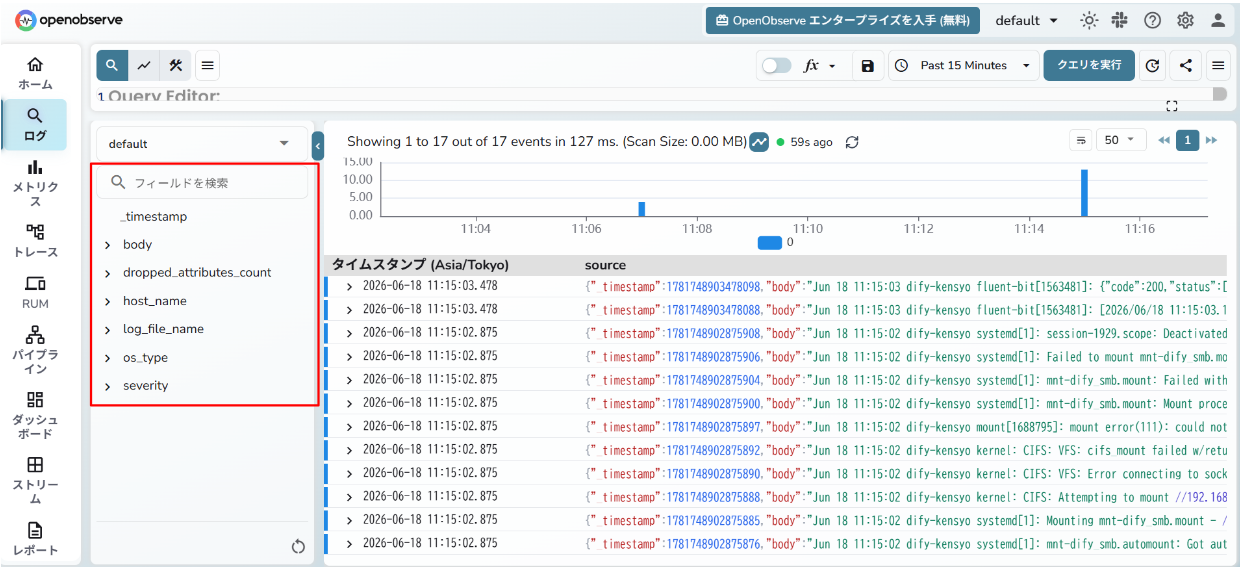This screenshot has width=1240, height=567.
Task: Expand the query editor to fullscreen
Action: coord(1172,106)
